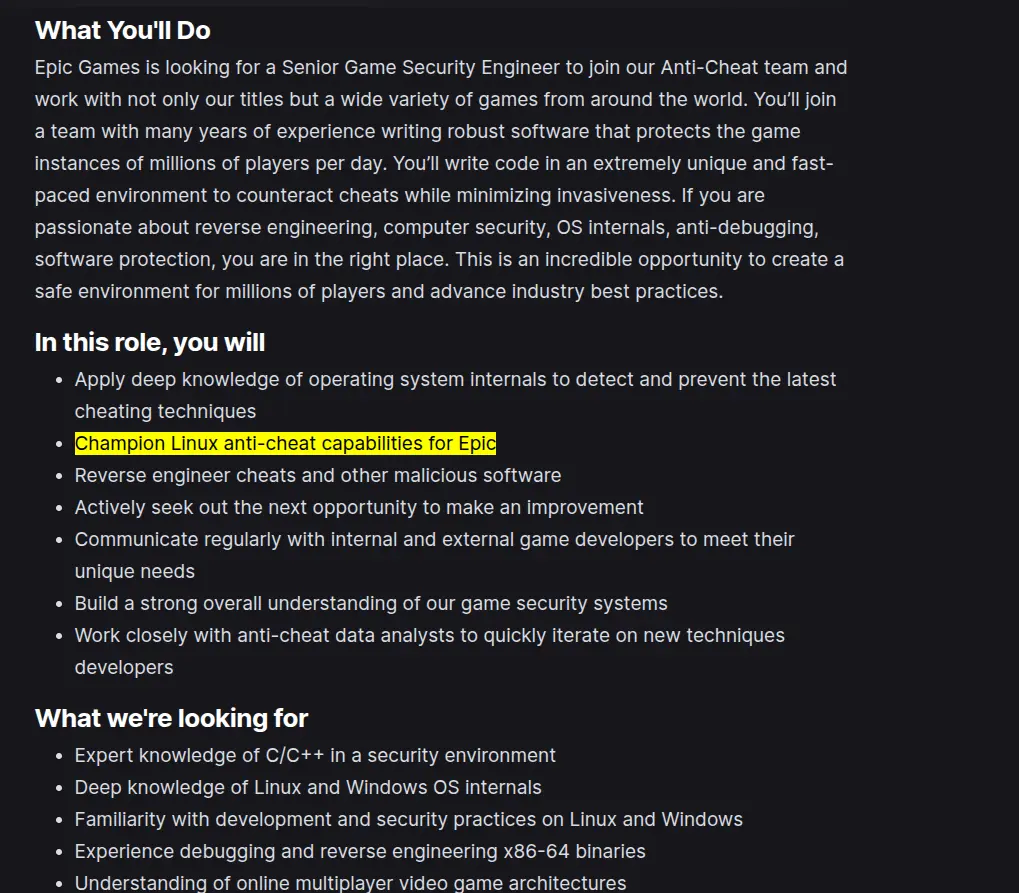Click "Communicate regularly with internal and external" bullet
Image resolution: width=1019 pixels, height=893 pixels.
[x=434, y=539]
